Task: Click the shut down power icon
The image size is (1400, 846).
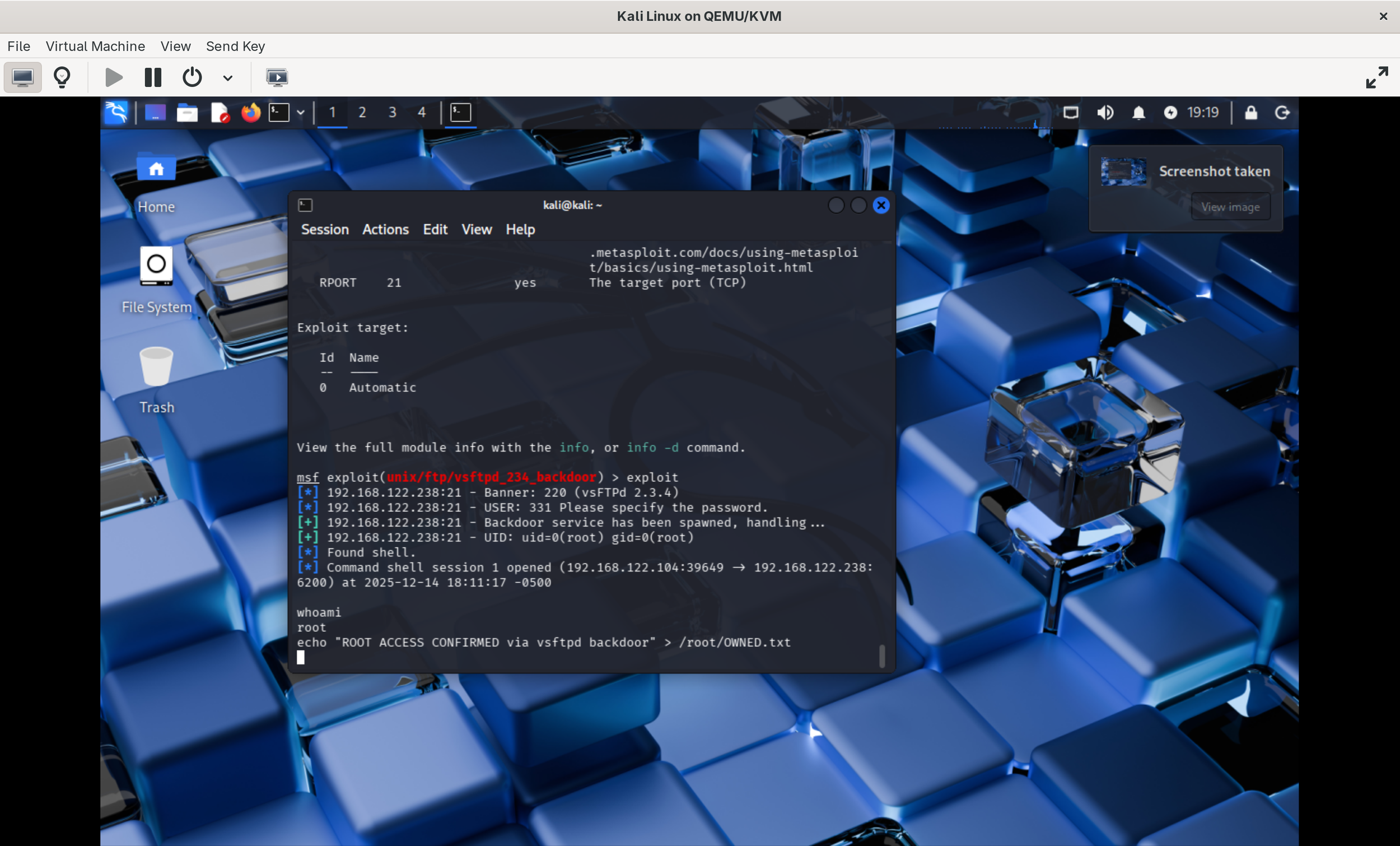Action: coord(192,77)
